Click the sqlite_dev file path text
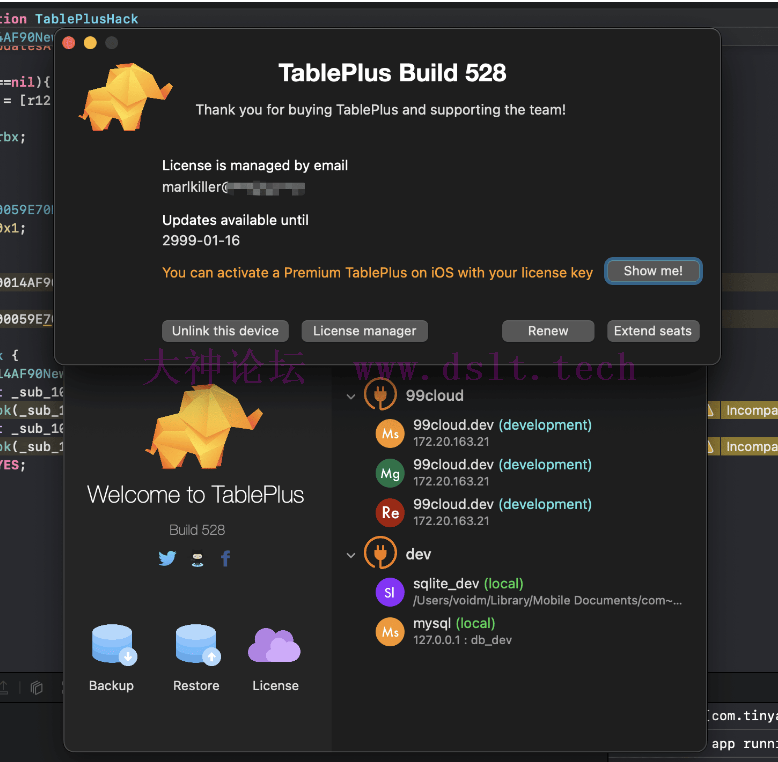 click(548, 601)
